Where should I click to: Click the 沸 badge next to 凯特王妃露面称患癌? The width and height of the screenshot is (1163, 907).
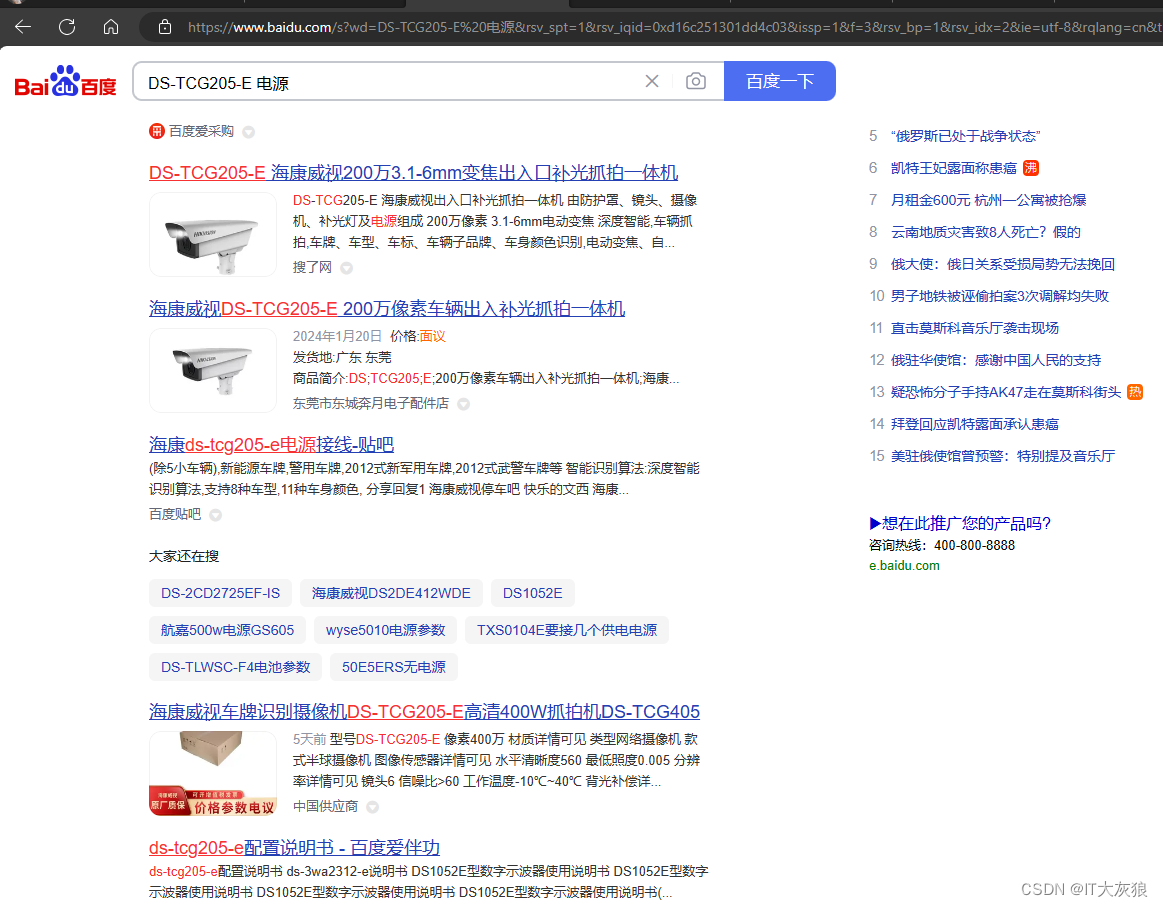click(1030, 168)
